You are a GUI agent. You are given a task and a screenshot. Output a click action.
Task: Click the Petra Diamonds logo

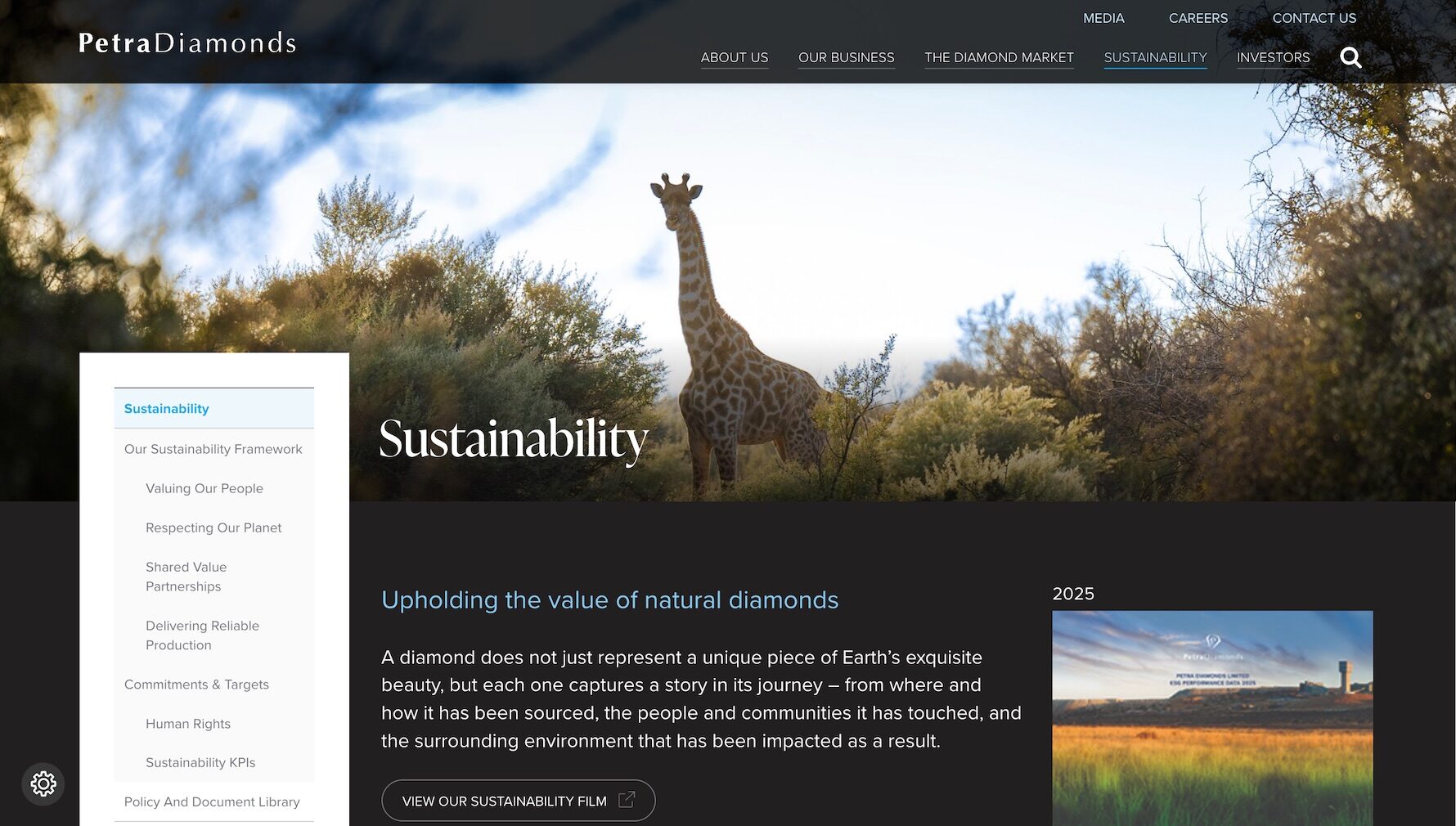tap(187, 43)
